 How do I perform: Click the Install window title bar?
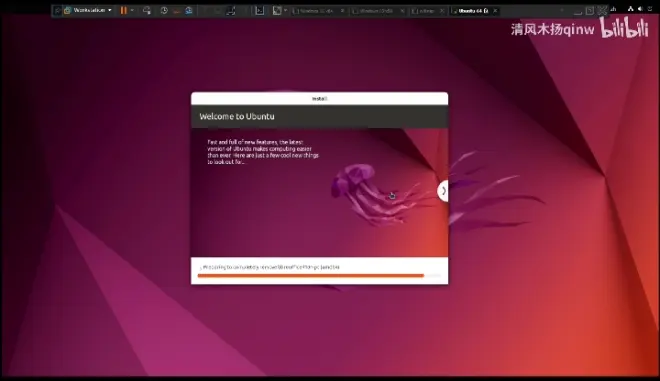[x=319, y=99]
